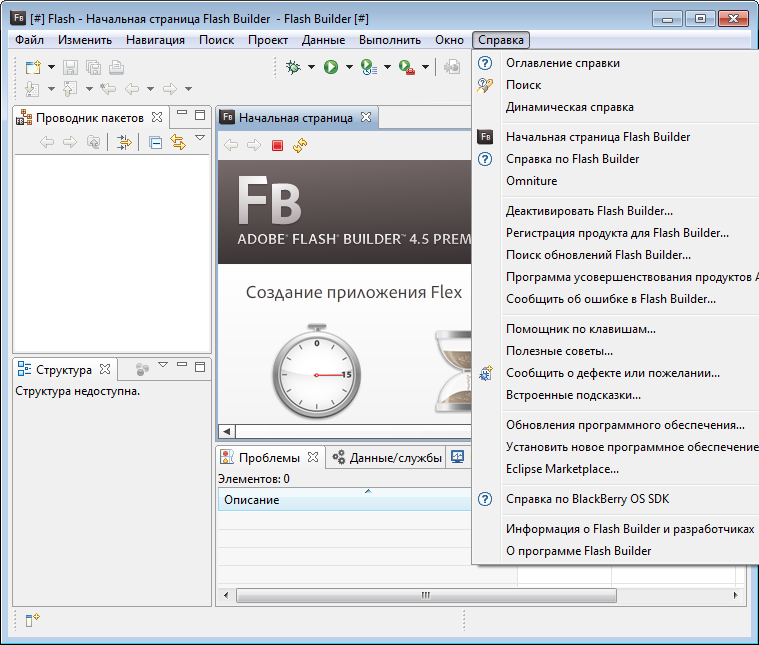
Task: Close the Структура view tab
Action: [x=105, y=369]
